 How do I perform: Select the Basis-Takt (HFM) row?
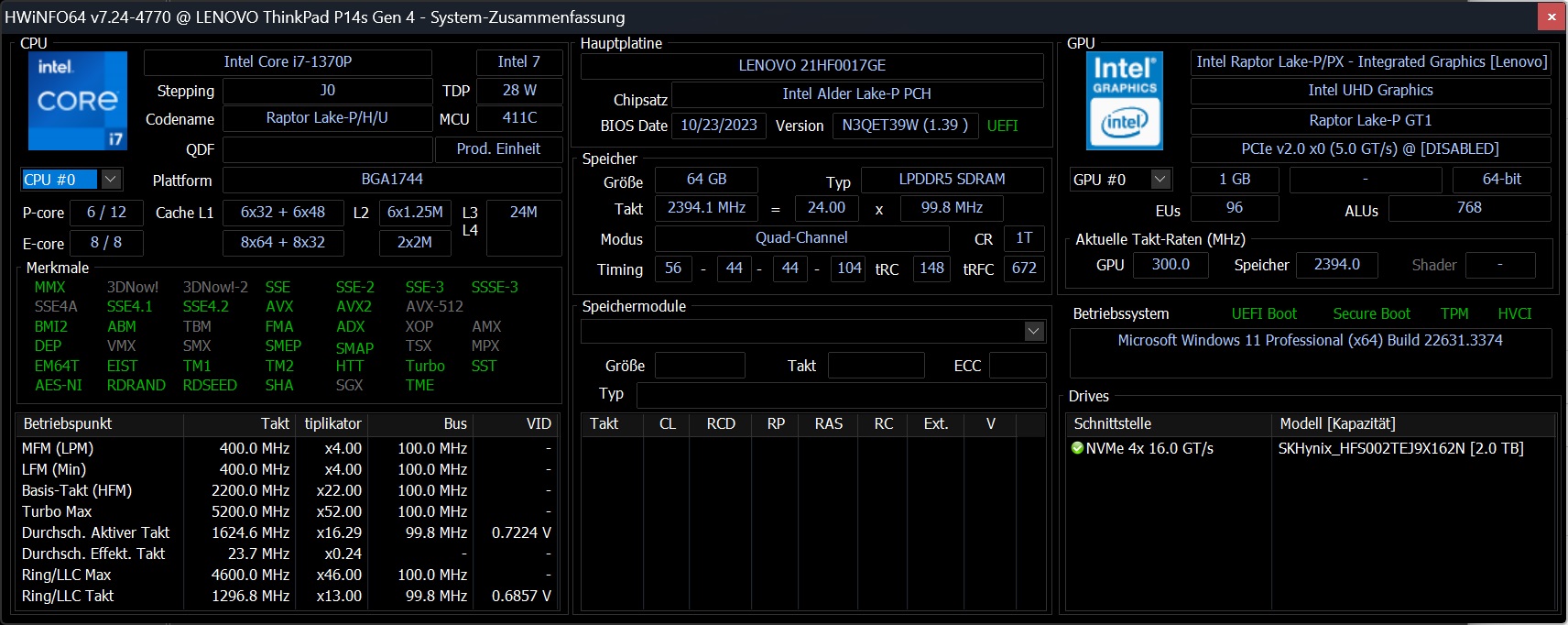click(288, 490)
